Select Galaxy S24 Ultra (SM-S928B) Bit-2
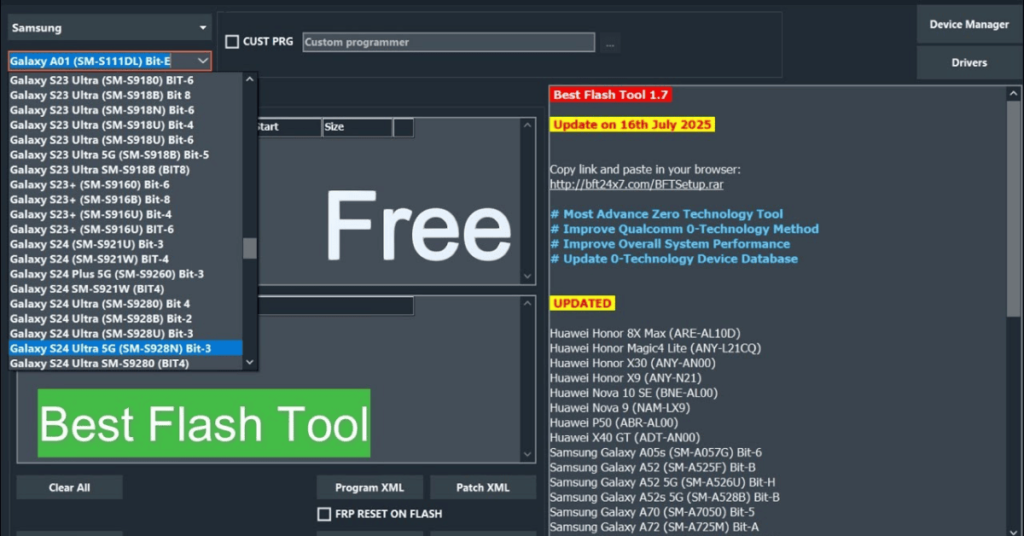Screen dimensions: 1024x536 125,319
